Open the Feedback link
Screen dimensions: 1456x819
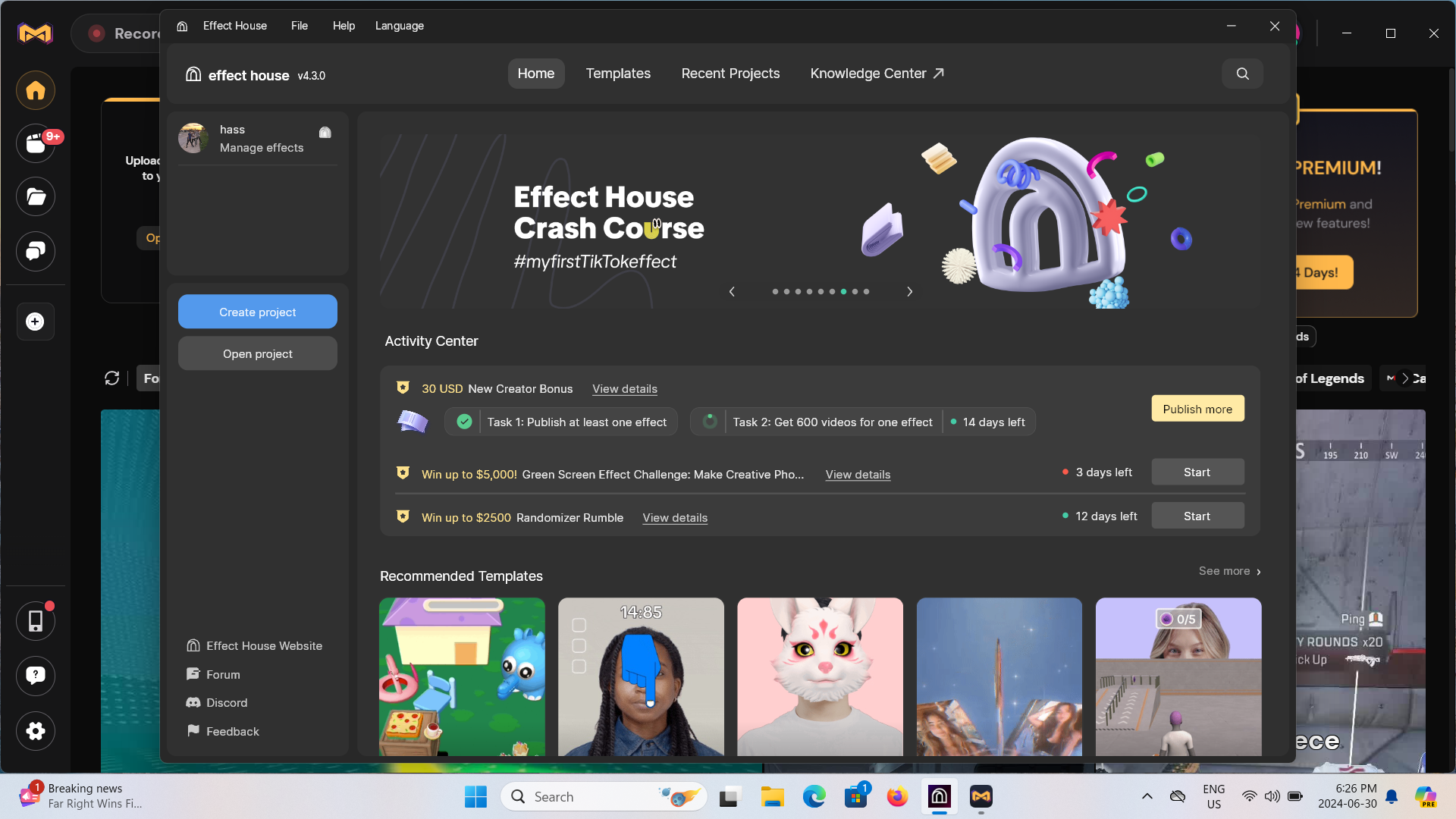[x=224, y=731]
